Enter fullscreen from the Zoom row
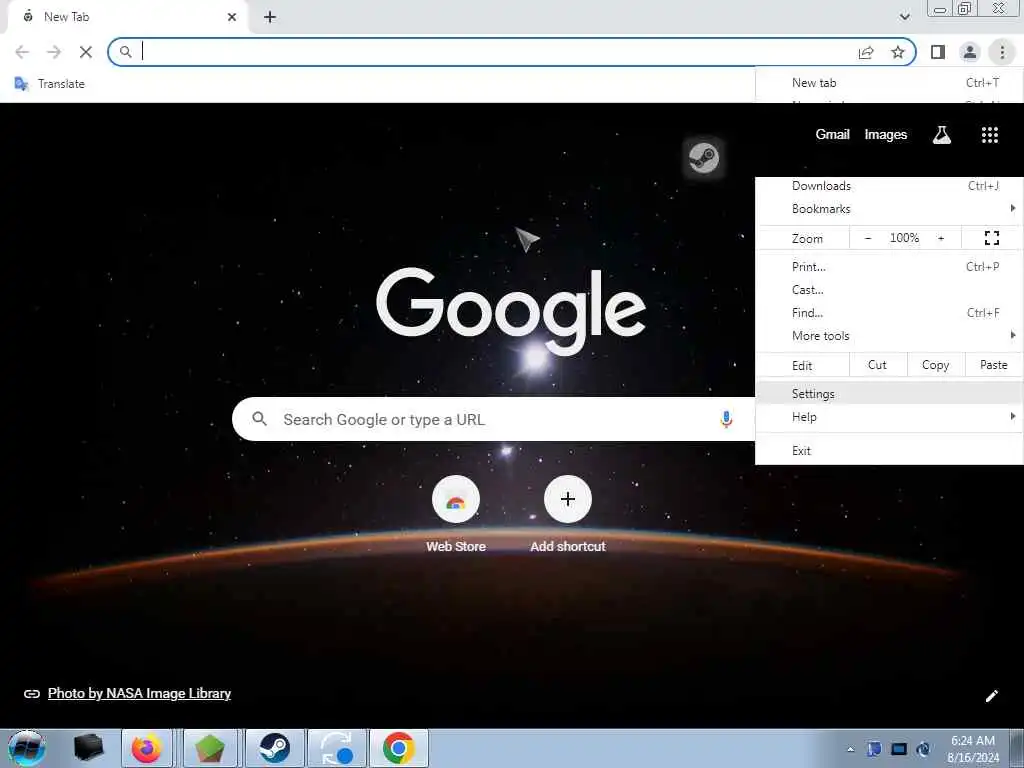 tap(991, 238)
